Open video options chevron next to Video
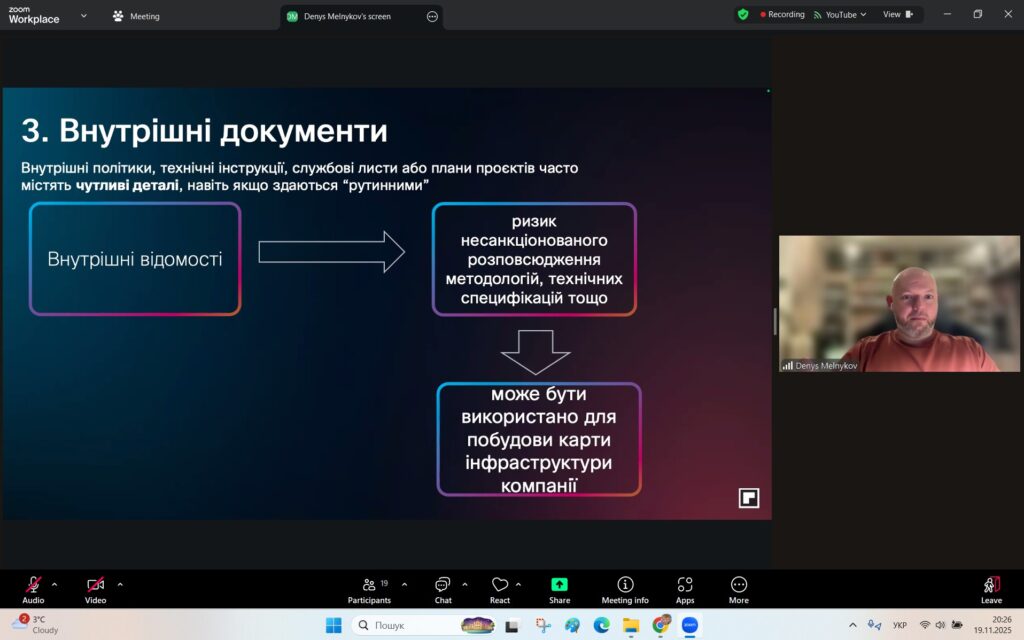This screenshot has height=640, width=1024. (120, 584)
